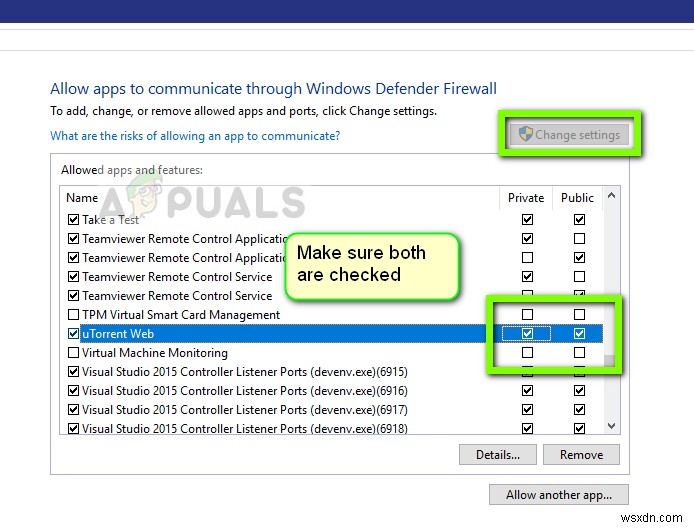
Task: Toggle the Public checkbox for uTorrent Web
Action: coord(579,334)
